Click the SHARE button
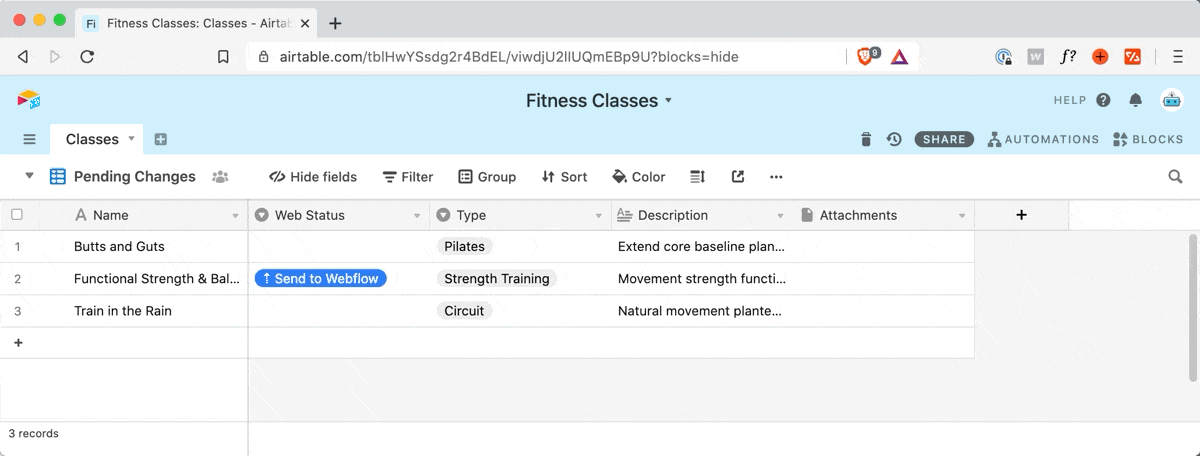The width and height of the screenshot is (1200, 456). click(x=944, y=139)
